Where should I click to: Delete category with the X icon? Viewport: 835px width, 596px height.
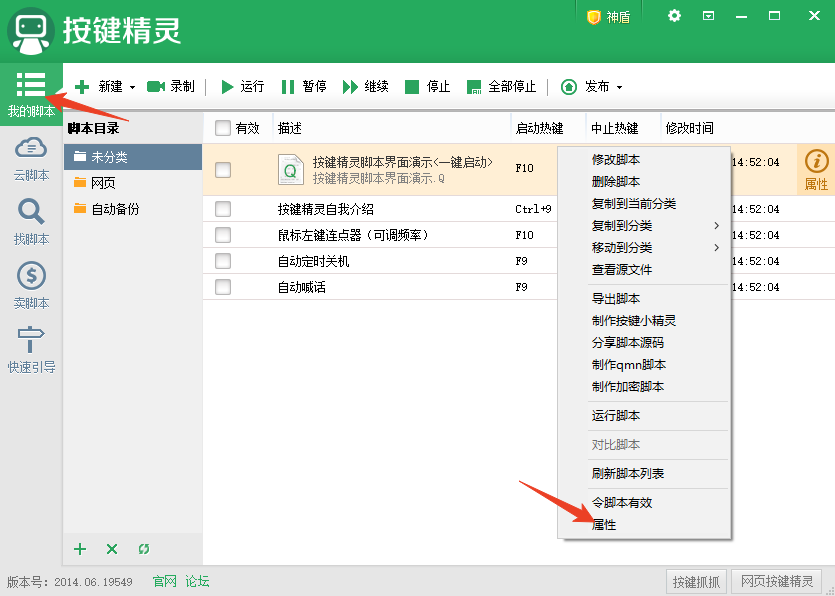click(112, 549)
